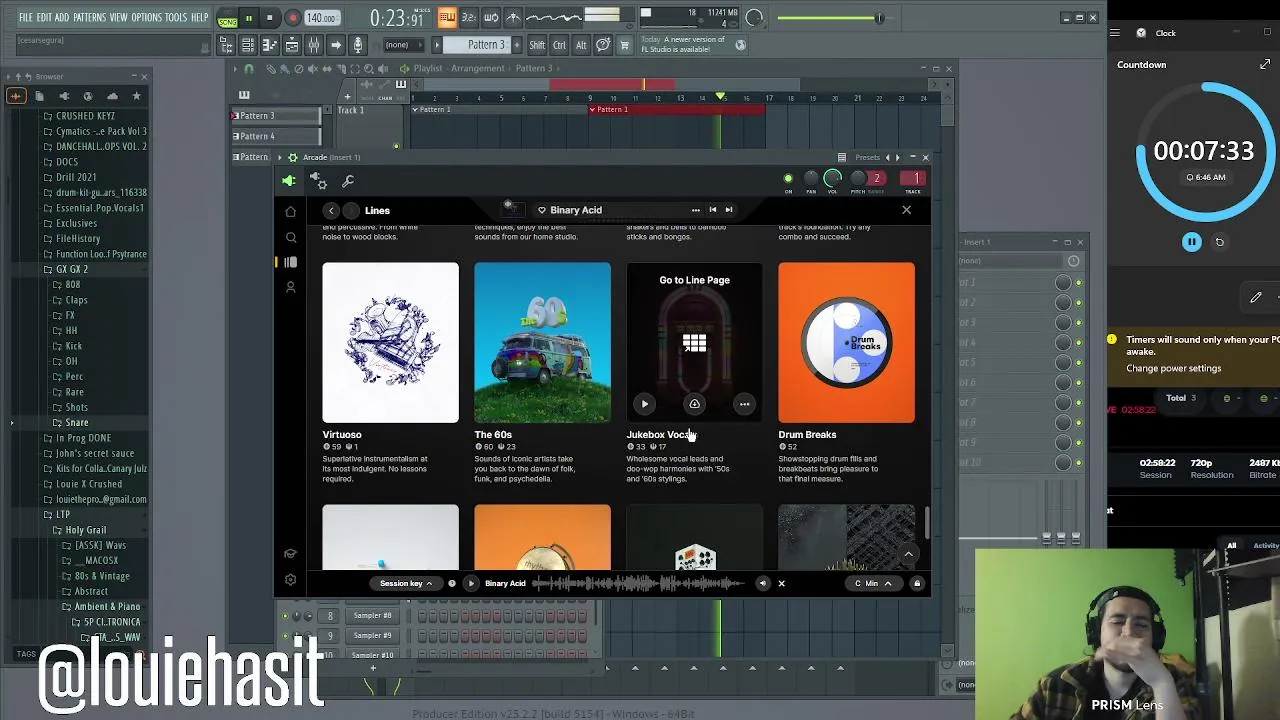Dismiss the Binary Acid preview bar
Screen dimensions: 1280x720
click(x=781, y=583)
